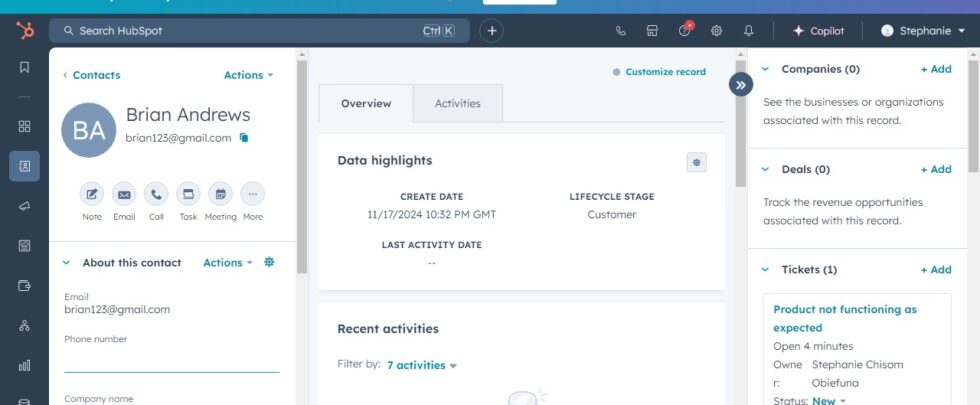
Task: Copy the email address with copy icon
Action: pyautogui.click(x=243, y=138)
